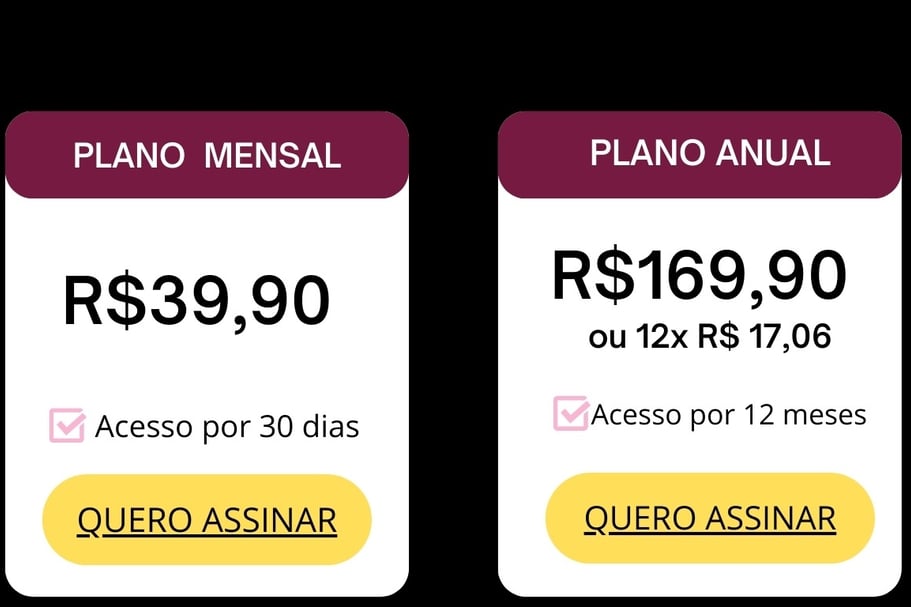Click QUERO ASSINAR under Plano Anual
Viewport: 911px width, 607px height.
[710, 518]
